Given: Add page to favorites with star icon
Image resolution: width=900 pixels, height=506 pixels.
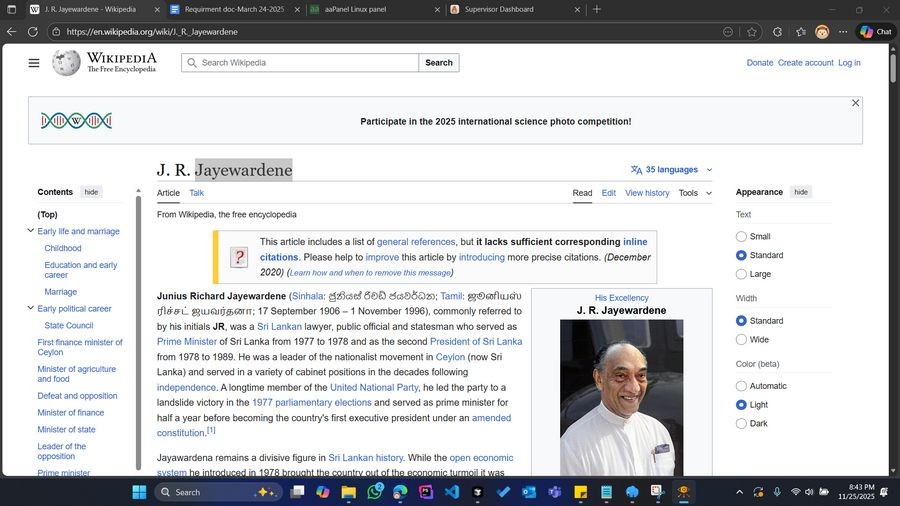Looking at the screenshot, I should tap(752, 32).
